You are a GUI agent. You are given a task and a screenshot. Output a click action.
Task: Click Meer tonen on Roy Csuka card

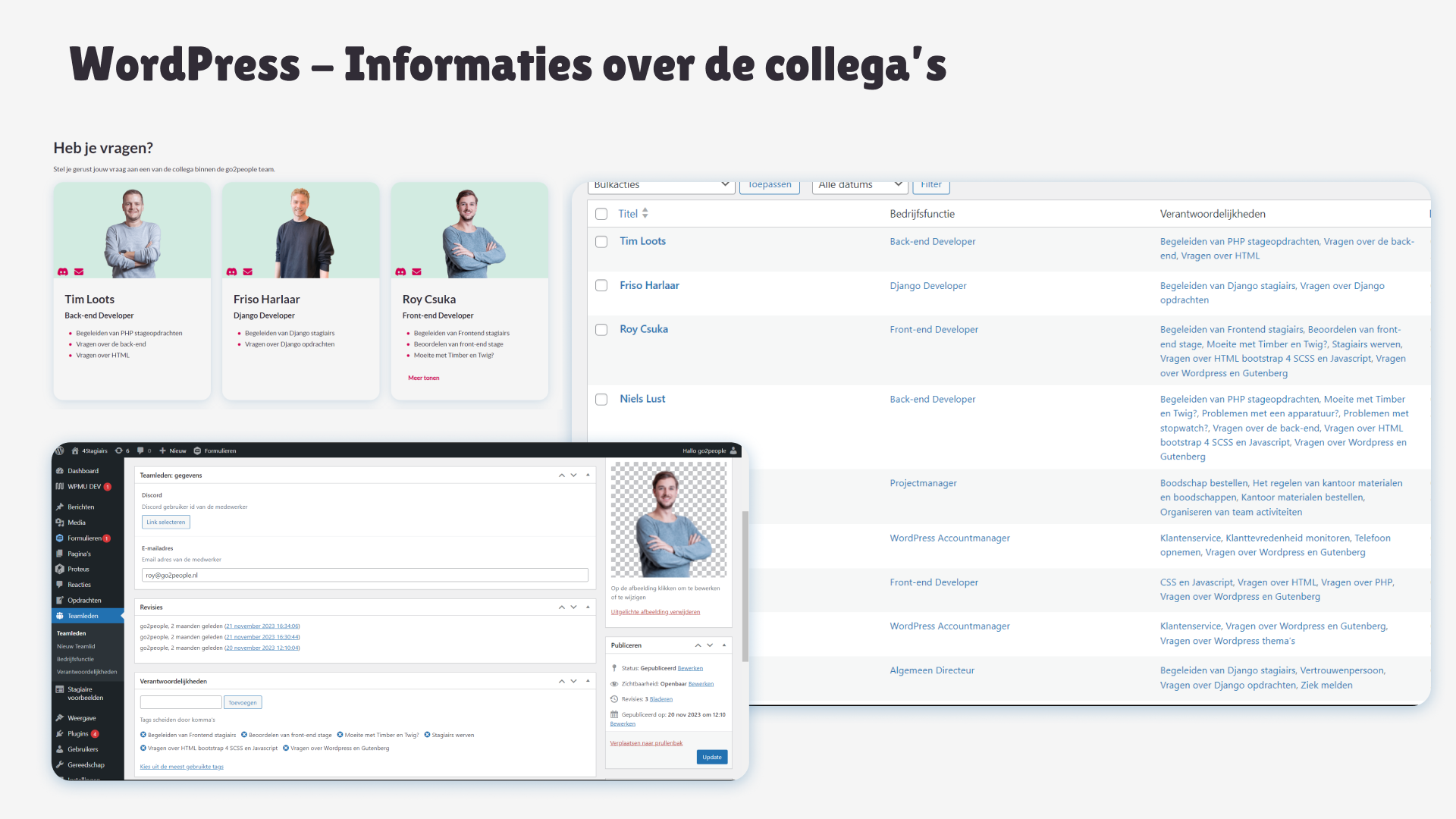(424, 378)
